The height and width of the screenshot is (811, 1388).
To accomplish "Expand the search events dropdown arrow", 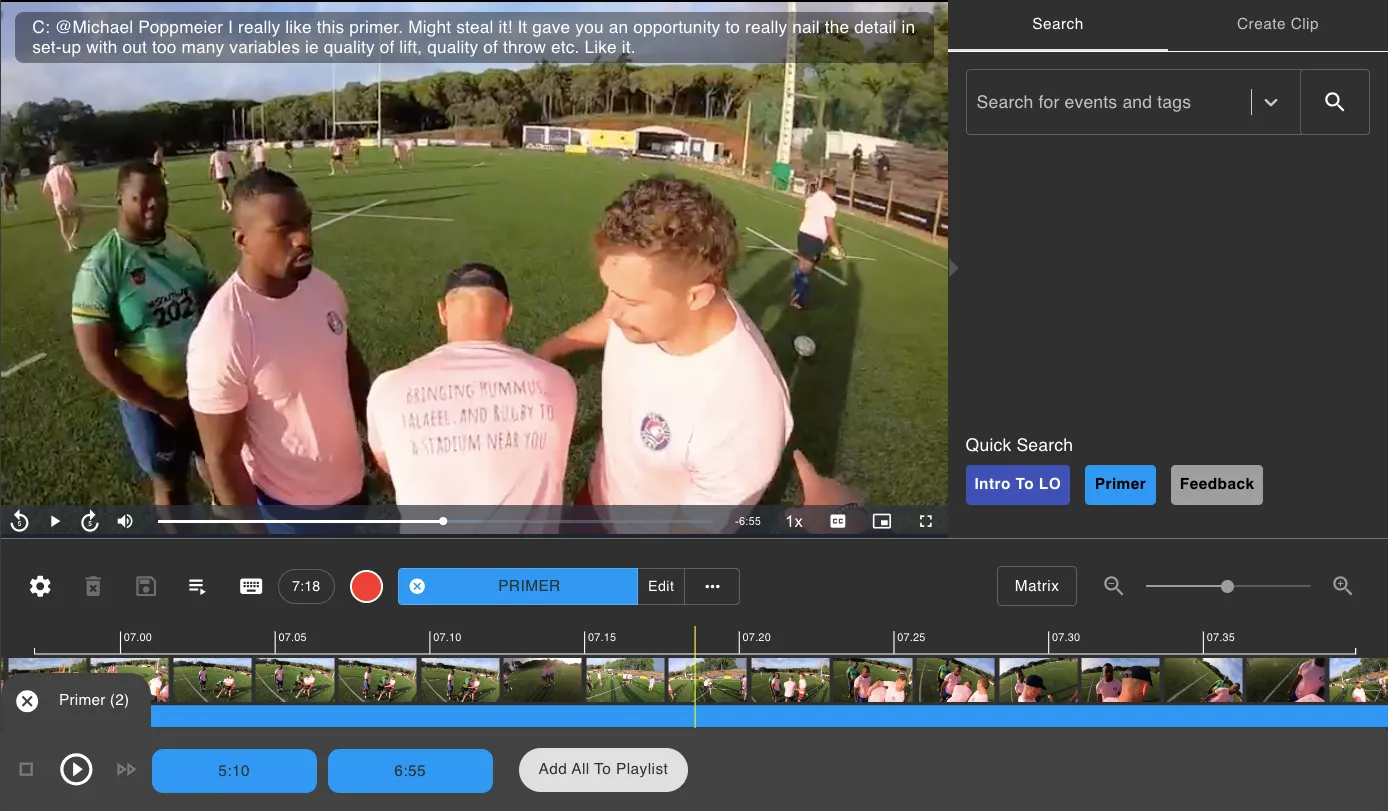I will [1271, 102].
